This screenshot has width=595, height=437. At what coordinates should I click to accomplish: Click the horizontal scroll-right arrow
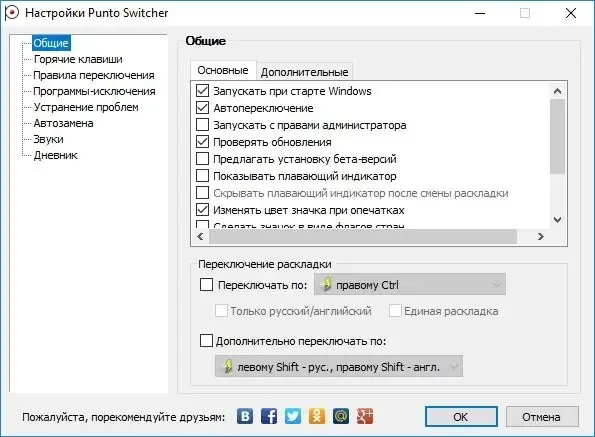(x=541, y=237)
